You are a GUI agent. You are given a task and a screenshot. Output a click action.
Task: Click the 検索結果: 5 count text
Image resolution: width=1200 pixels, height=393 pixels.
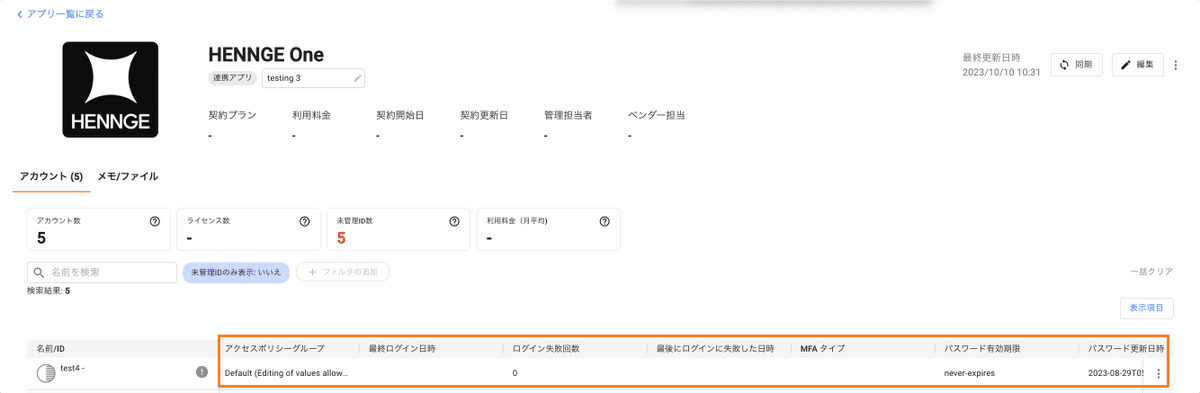click(49, 291)
